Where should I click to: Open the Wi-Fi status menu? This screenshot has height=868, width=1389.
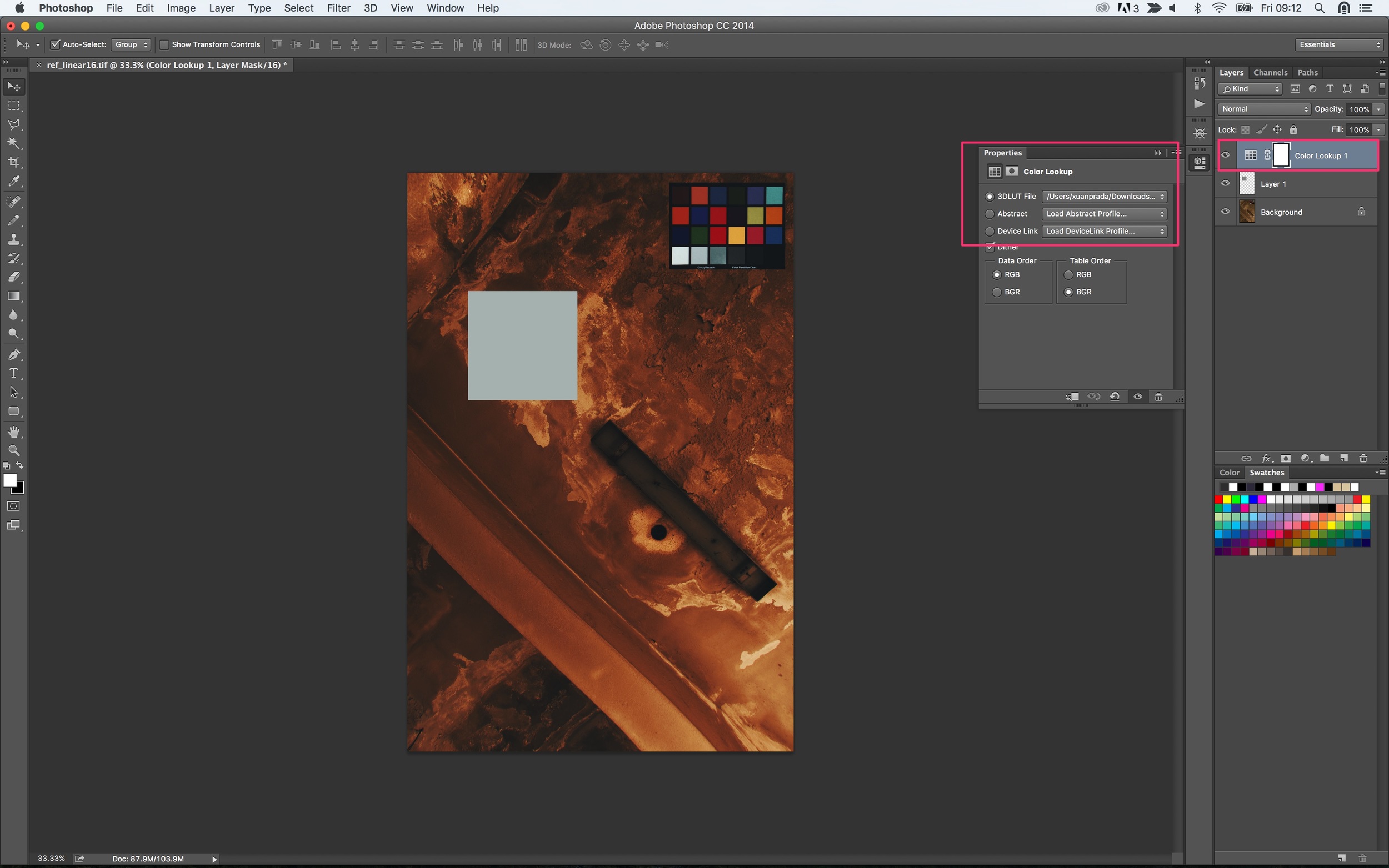(1219, 8)
